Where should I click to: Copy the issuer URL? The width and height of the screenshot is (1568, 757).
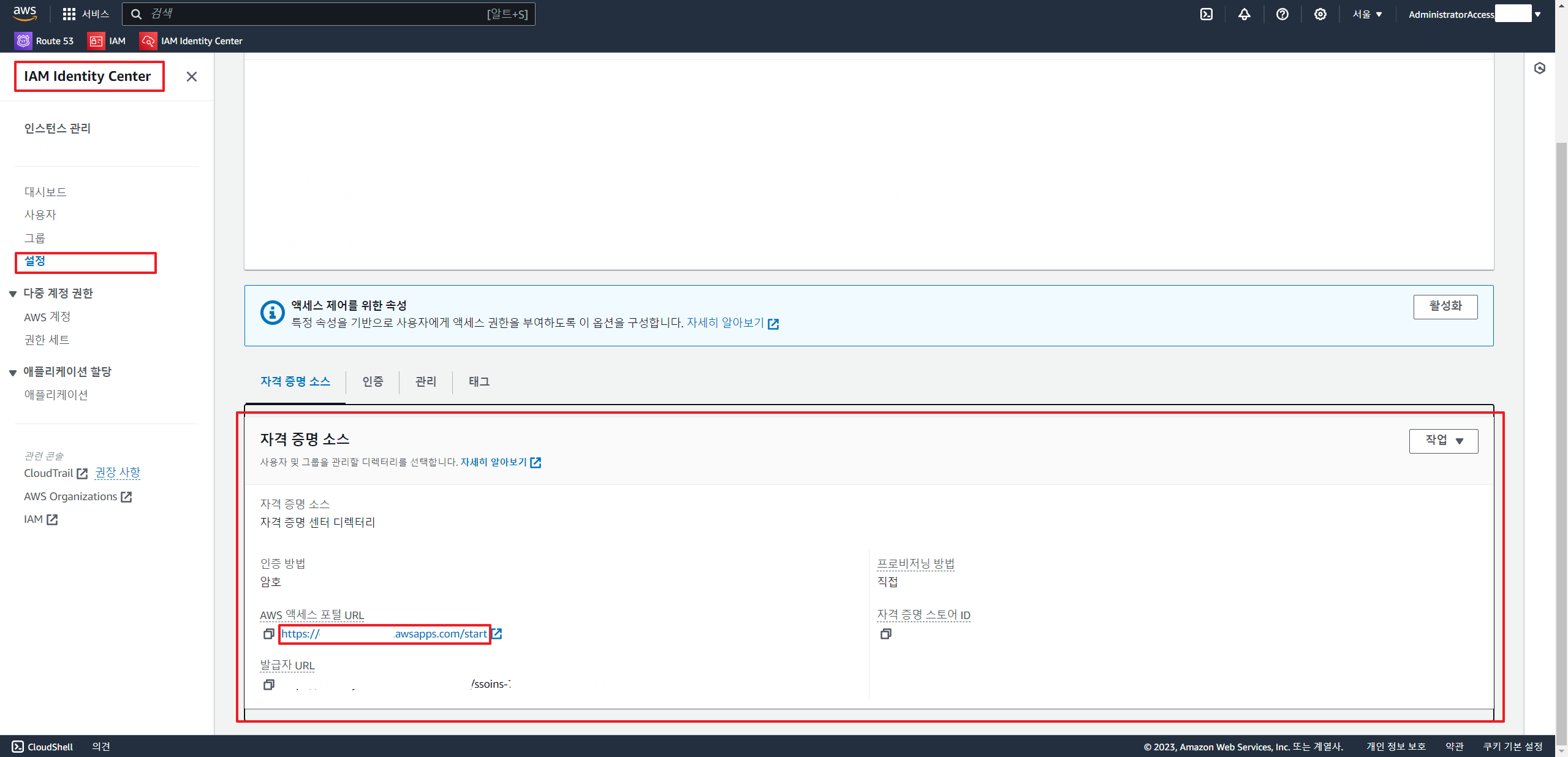(268, 685)
